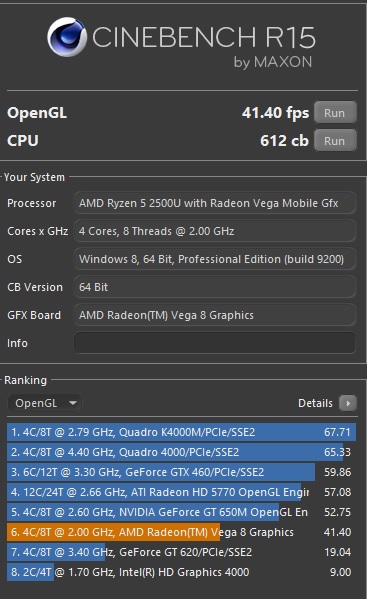
Task: Click the Cores x GHz field
Action: 215,231
